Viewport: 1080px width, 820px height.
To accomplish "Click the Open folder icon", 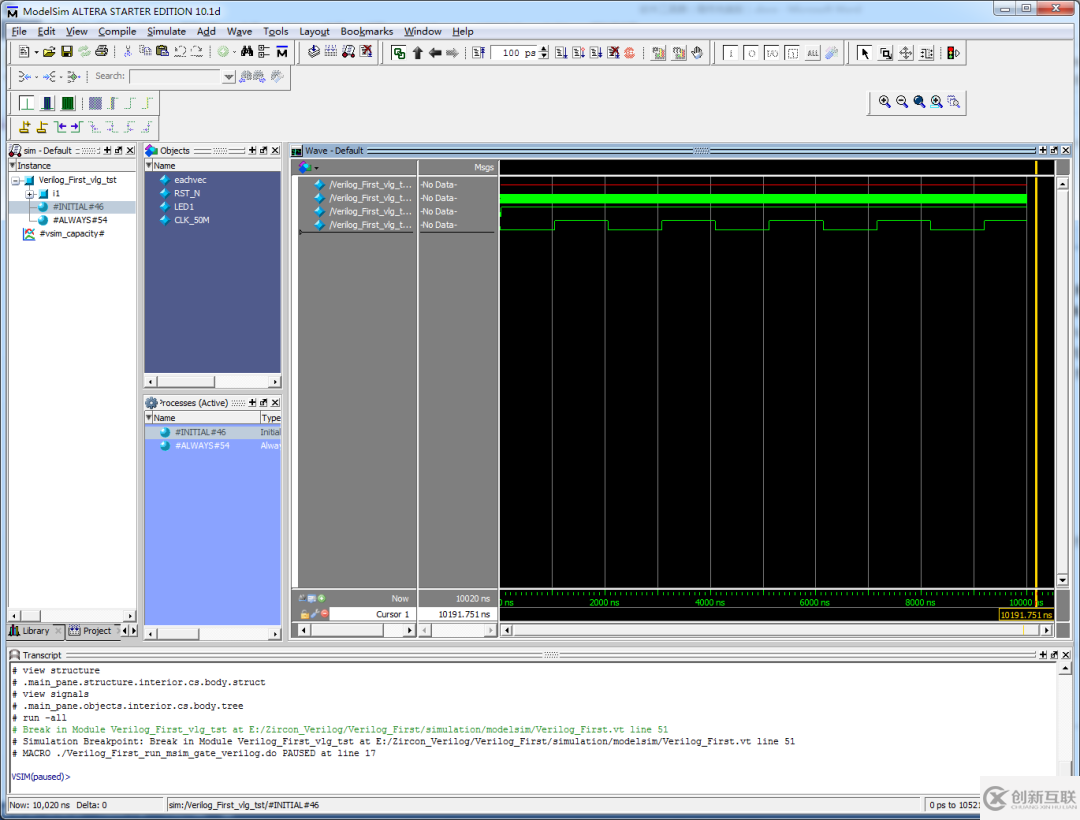I will click(x=48, y=52).
